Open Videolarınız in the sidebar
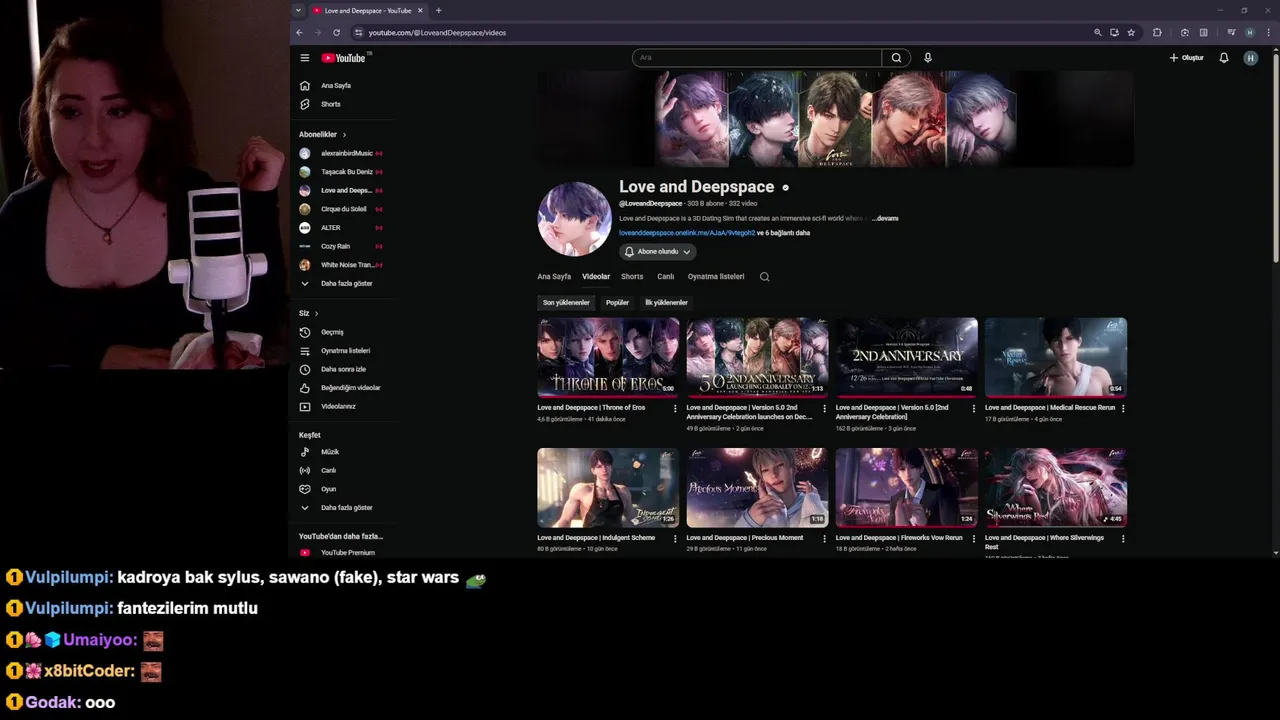Image resolution: width=1280 pixels, height=720 pixels. coord(338,407)
